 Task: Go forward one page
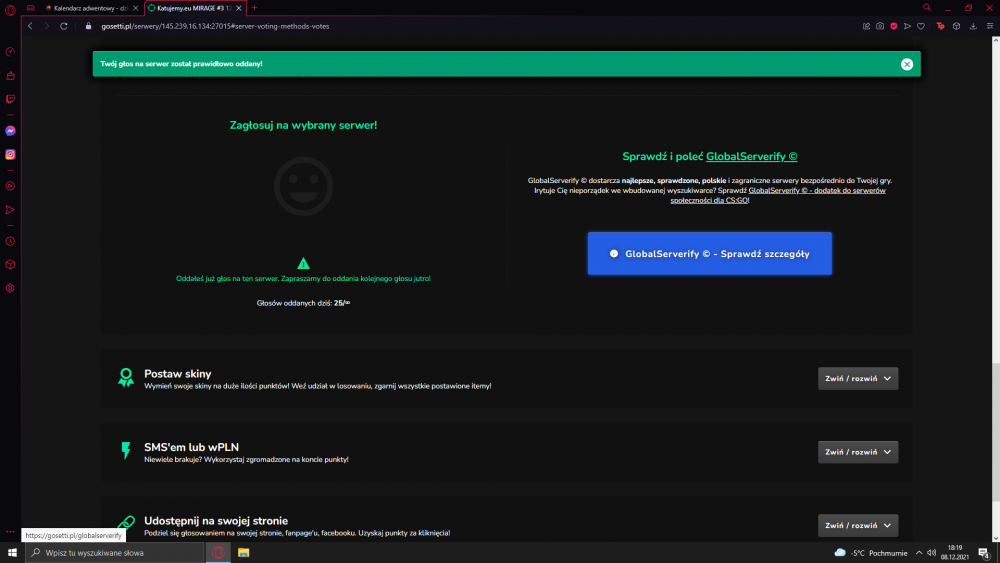(x=47, y=26)
